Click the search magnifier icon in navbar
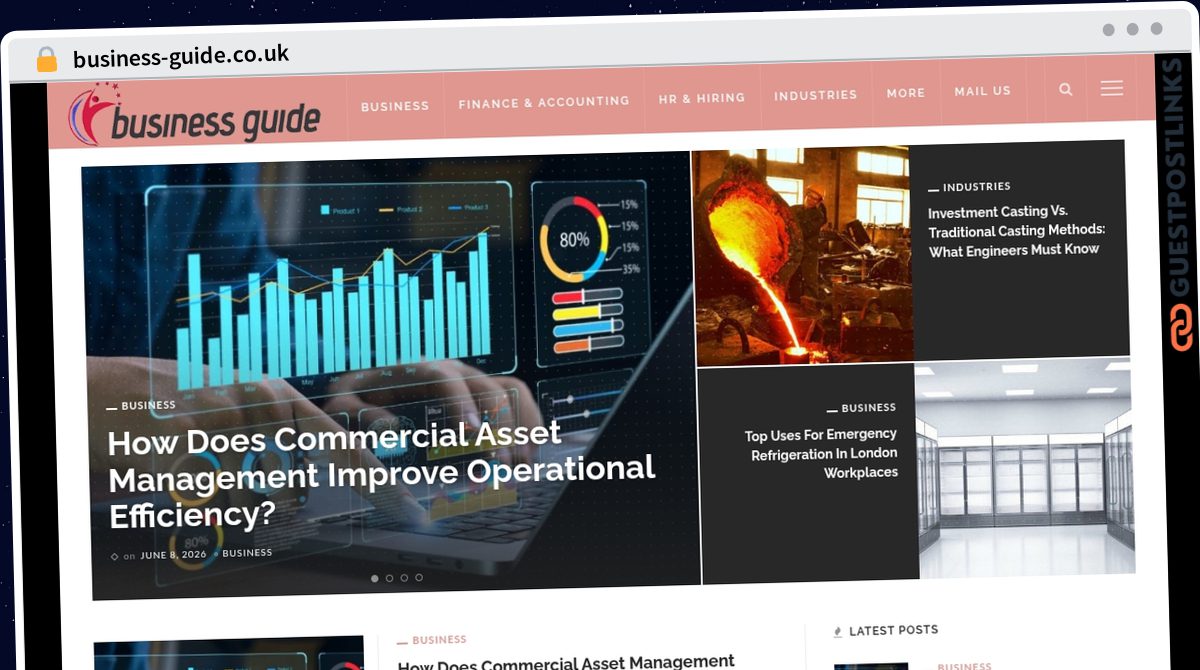The image size is (1200, 670). (1066, 89)
